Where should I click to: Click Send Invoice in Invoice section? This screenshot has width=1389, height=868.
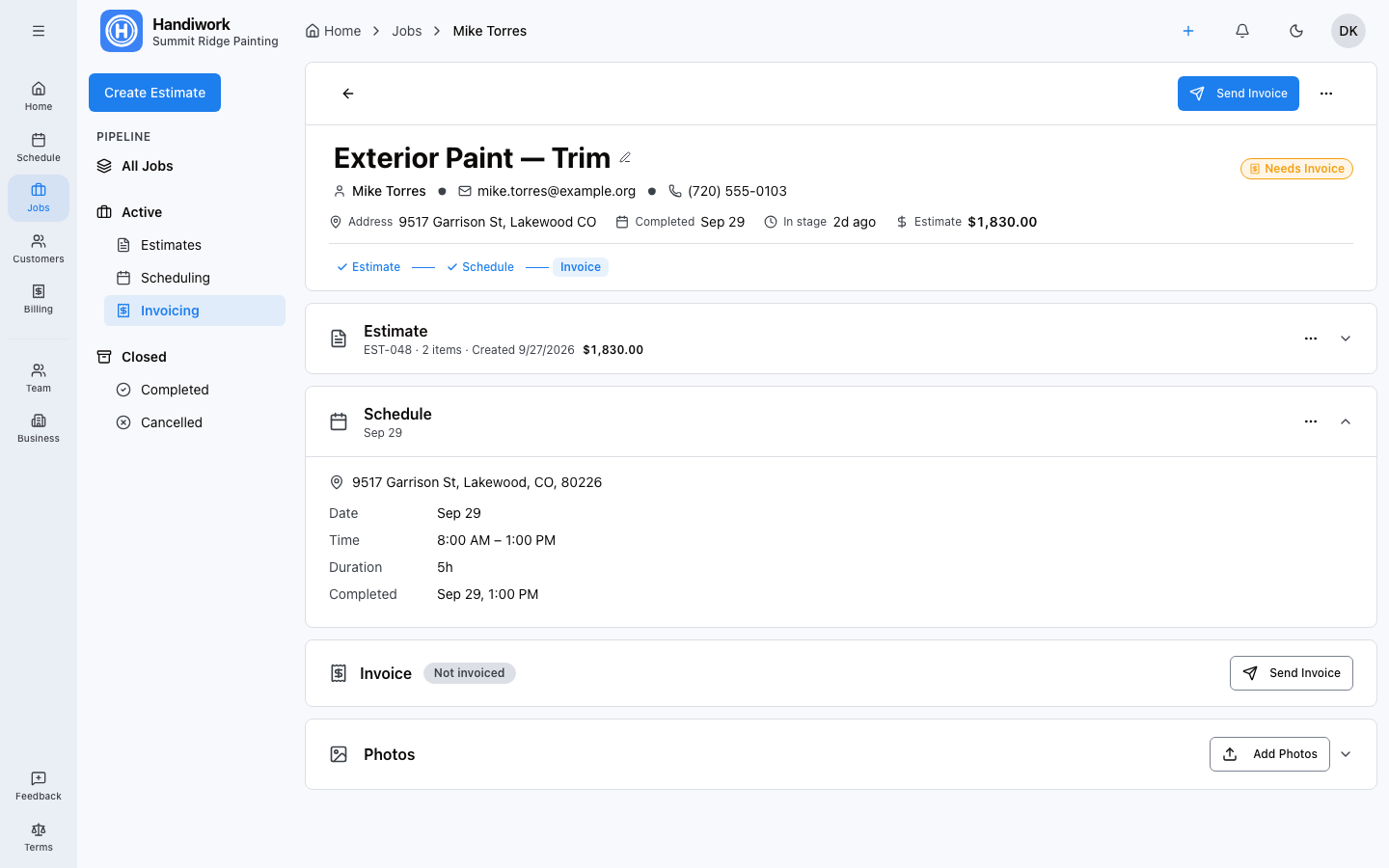click(1292, 673)
